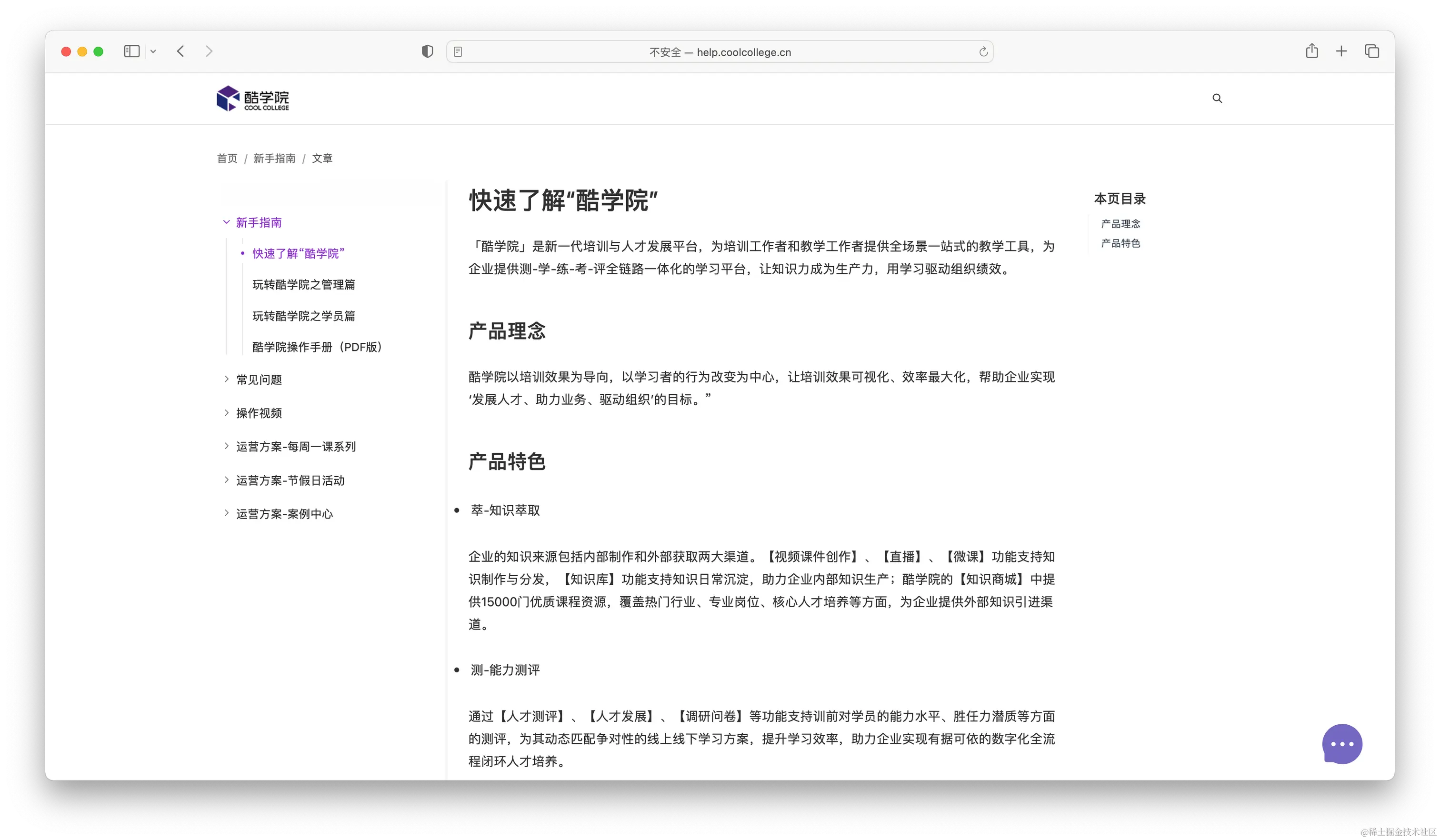Click 首页 in the breadcrumb
The image size is (1440, 840).
point(227,158)
